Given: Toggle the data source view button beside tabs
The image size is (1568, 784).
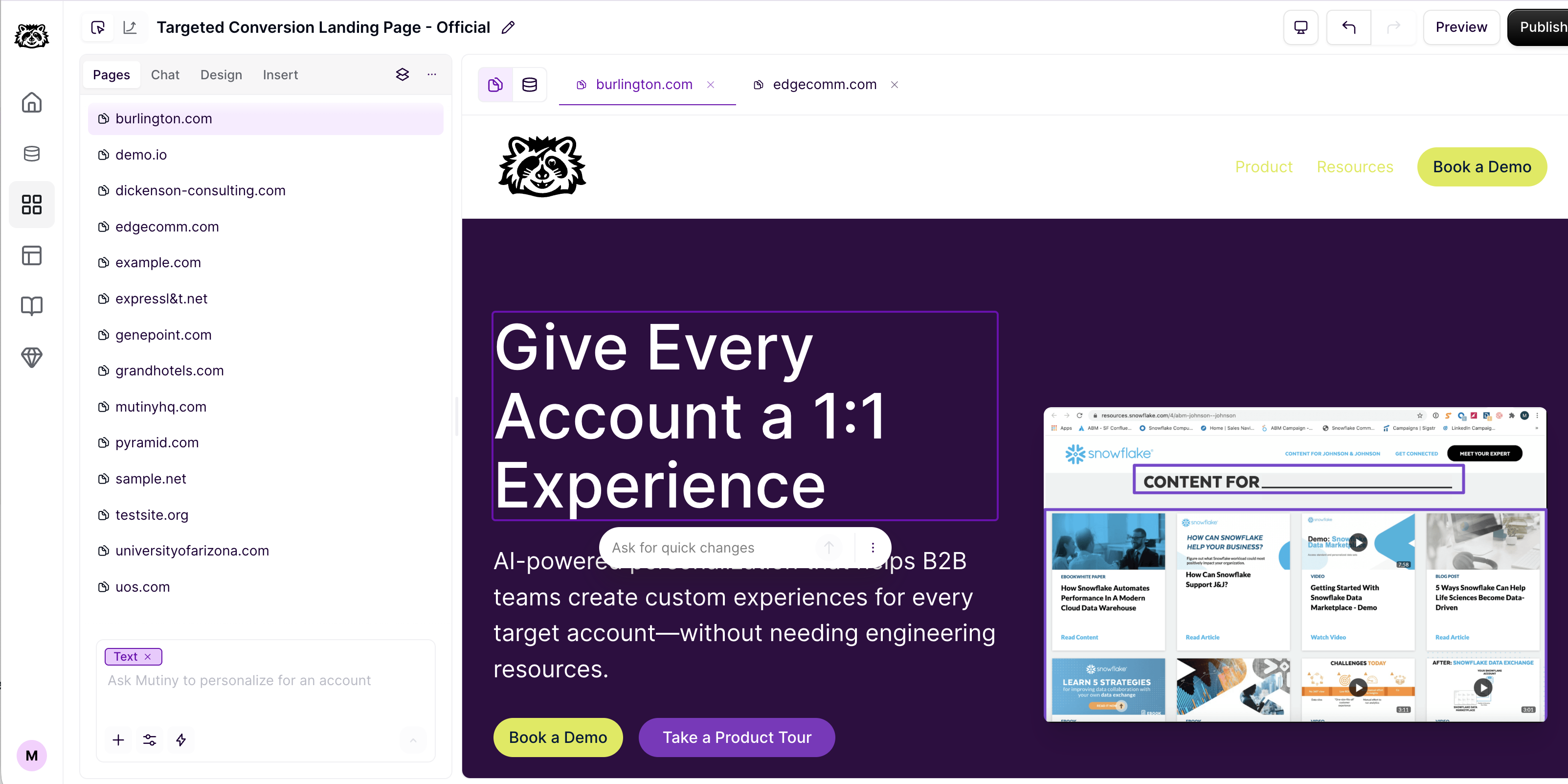Looking at the screenshot, I should (x=530, y=85).
